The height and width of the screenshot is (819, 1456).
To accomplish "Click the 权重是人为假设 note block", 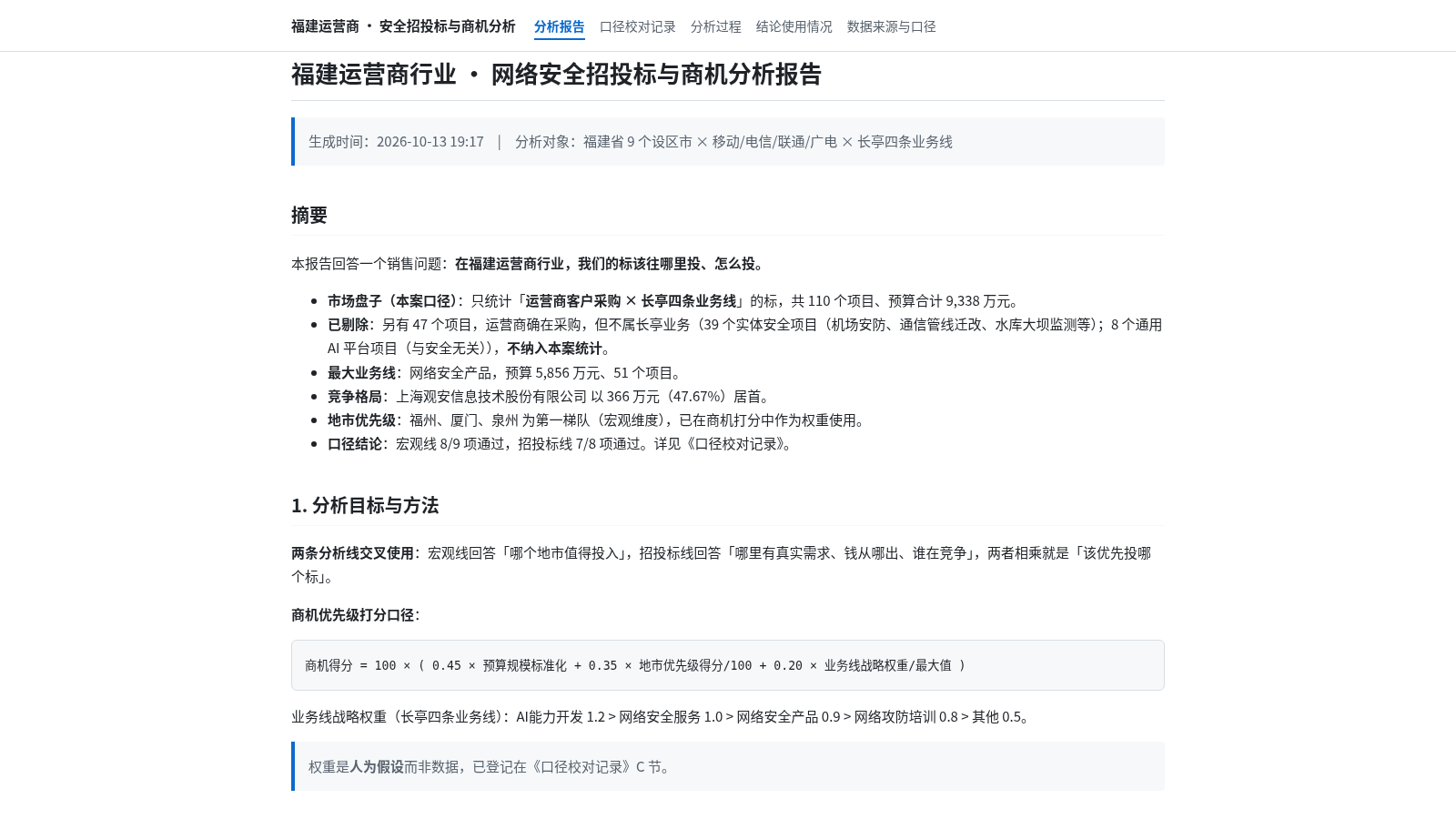I will click(x=728, y=766).
